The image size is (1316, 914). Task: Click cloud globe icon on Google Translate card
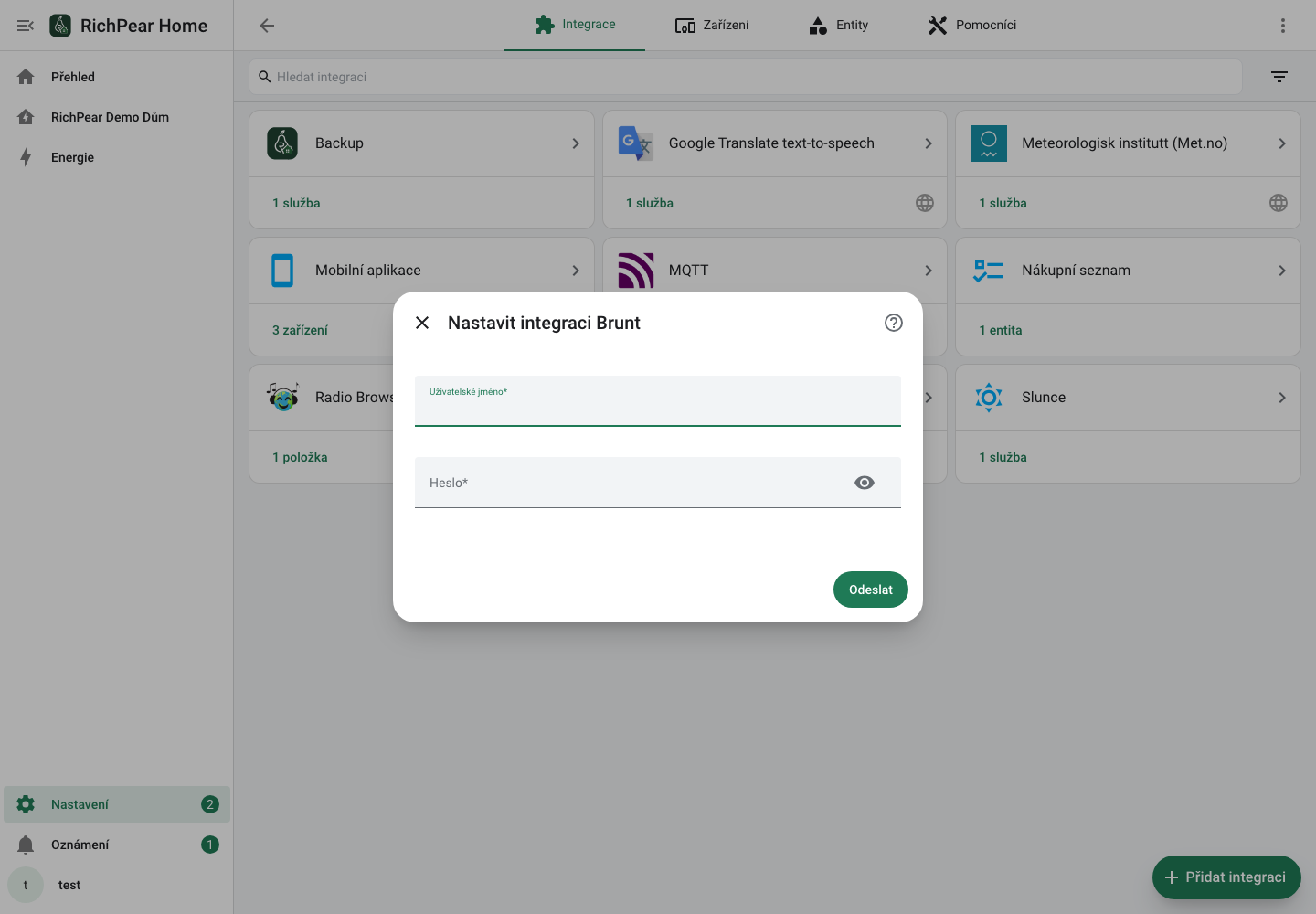click(925, 203)
